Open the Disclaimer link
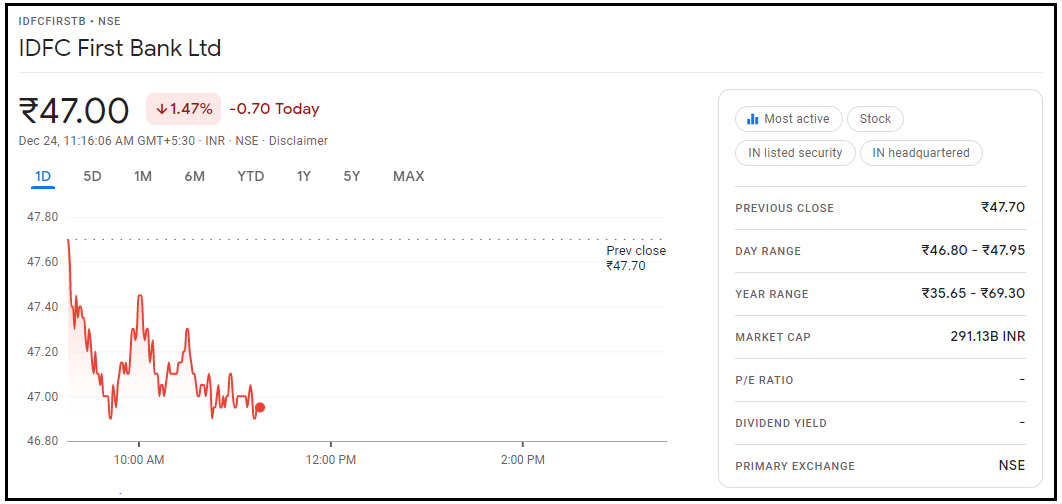This screenshot has width=1062, height=504. (x=298, y=141)
